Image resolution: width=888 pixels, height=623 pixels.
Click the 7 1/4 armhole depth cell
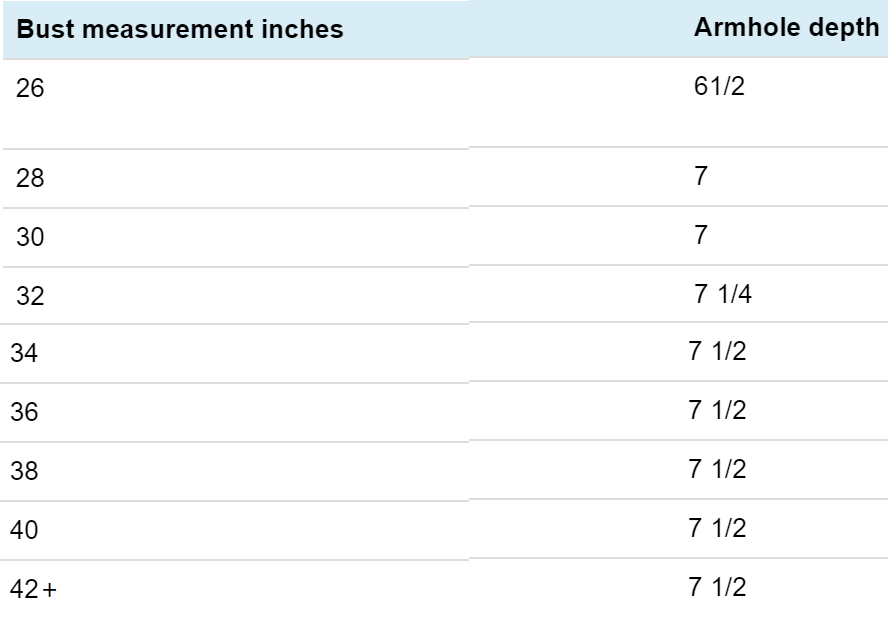click(717, 295)
